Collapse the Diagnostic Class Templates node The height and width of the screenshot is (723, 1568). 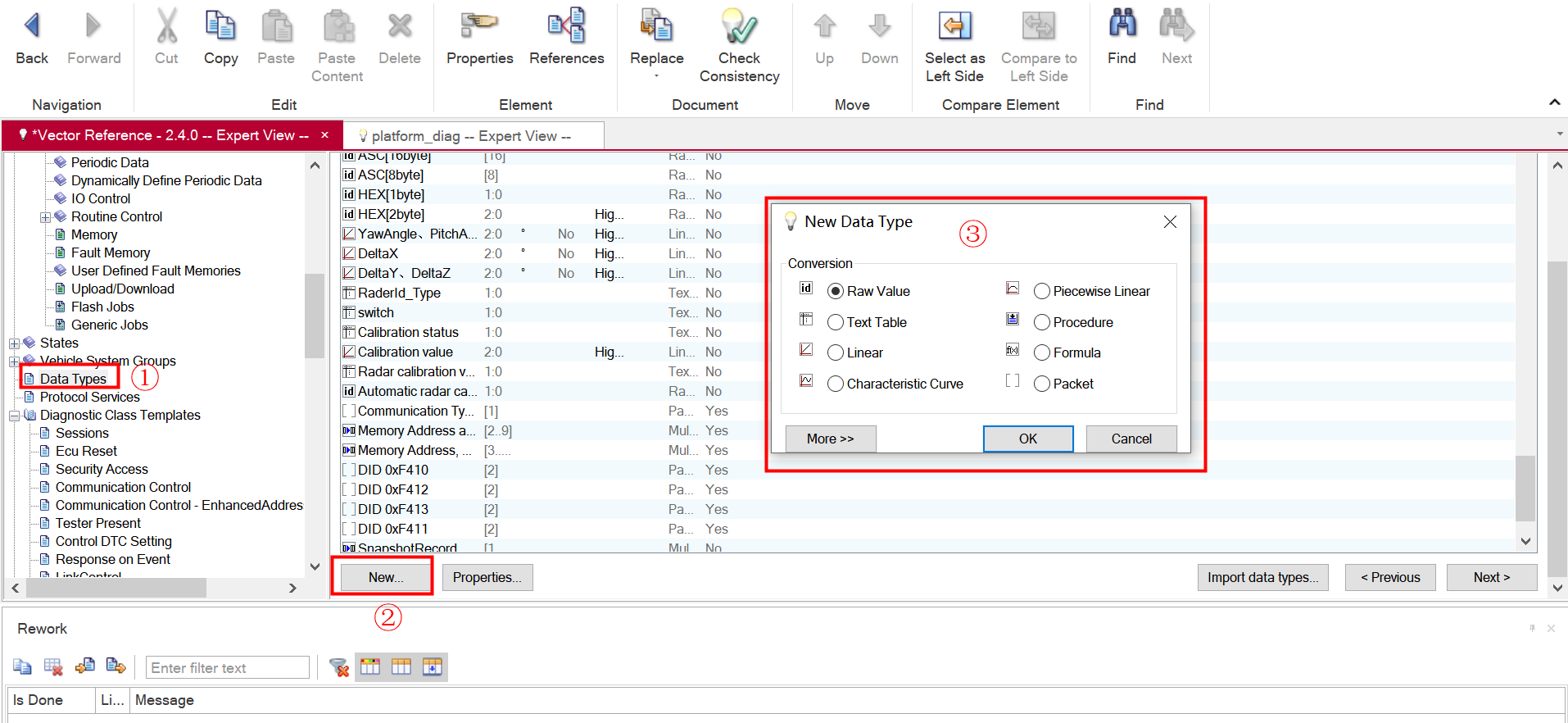pyautogui.click(x=15, y=416)
